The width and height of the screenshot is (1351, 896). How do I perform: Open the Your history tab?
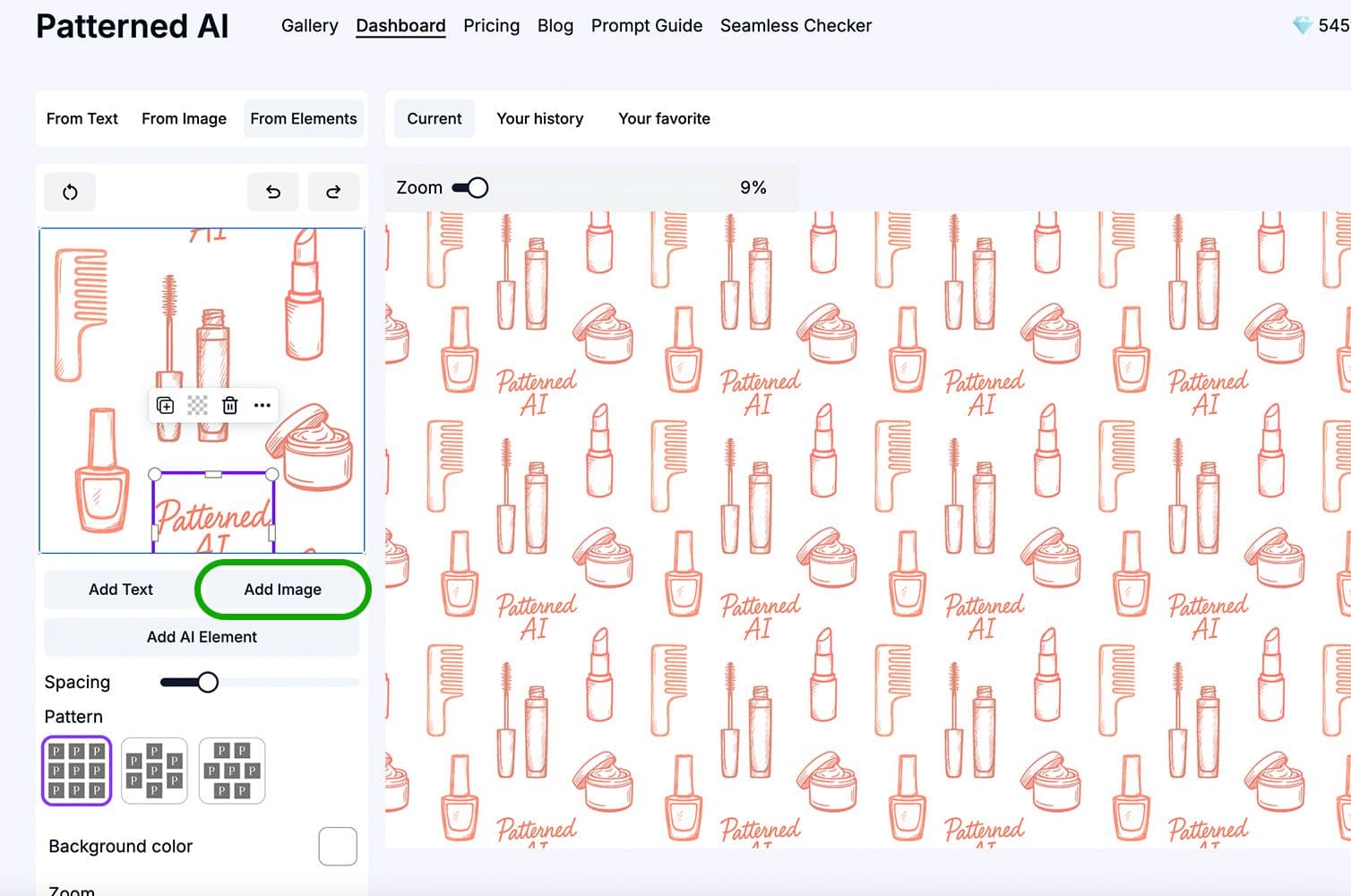[x=539, y=118]
